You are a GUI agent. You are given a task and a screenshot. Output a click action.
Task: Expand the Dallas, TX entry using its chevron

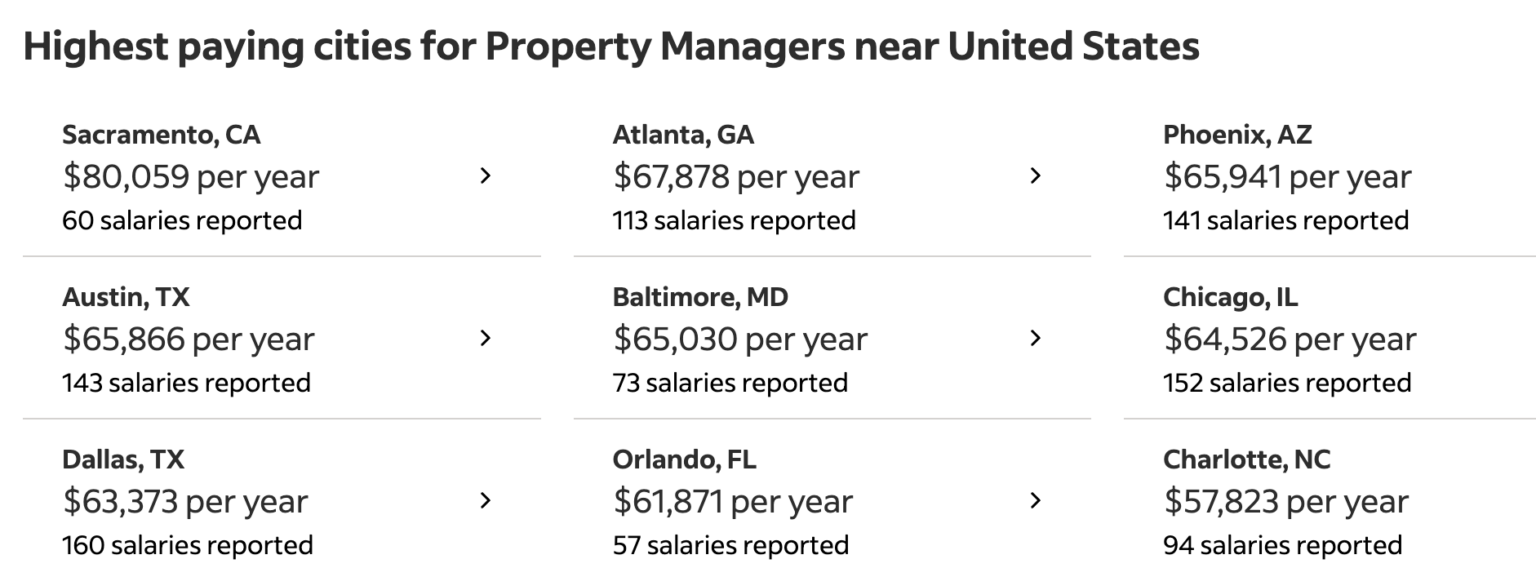485,500
